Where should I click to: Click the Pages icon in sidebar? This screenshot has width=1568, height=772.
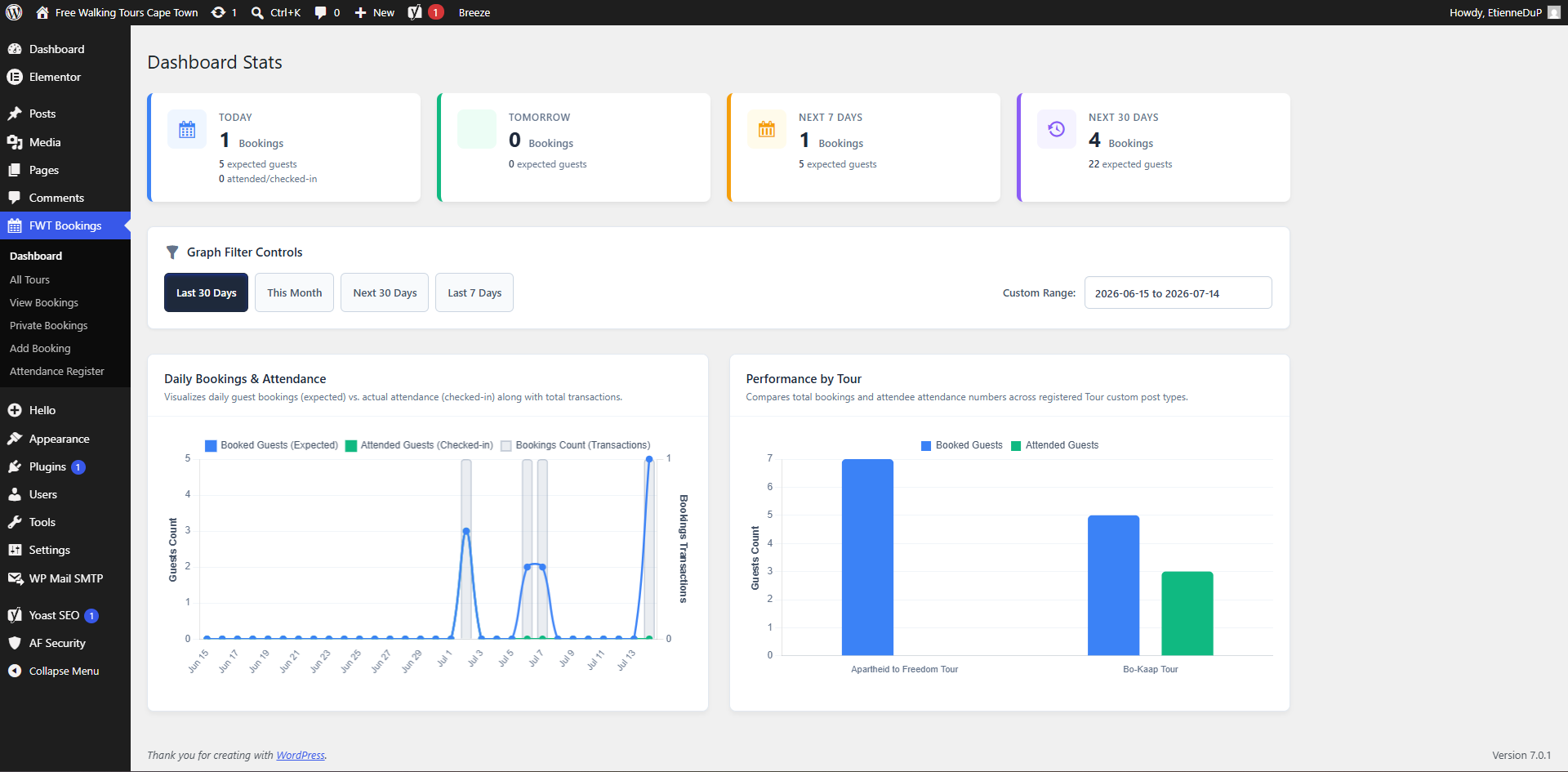pos(15,170)
